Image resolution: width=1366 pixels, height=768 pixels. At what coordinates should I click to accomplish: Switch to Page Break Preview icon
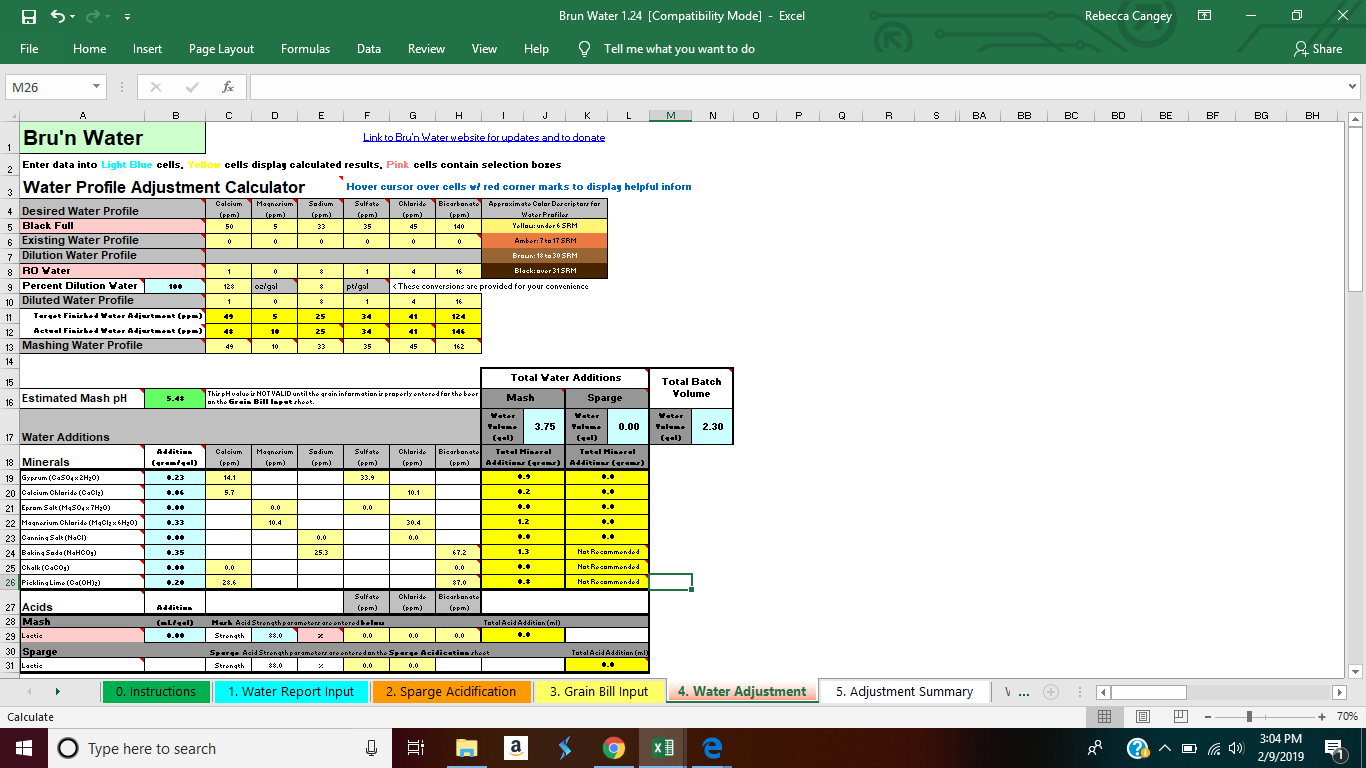coord(1180,717)
